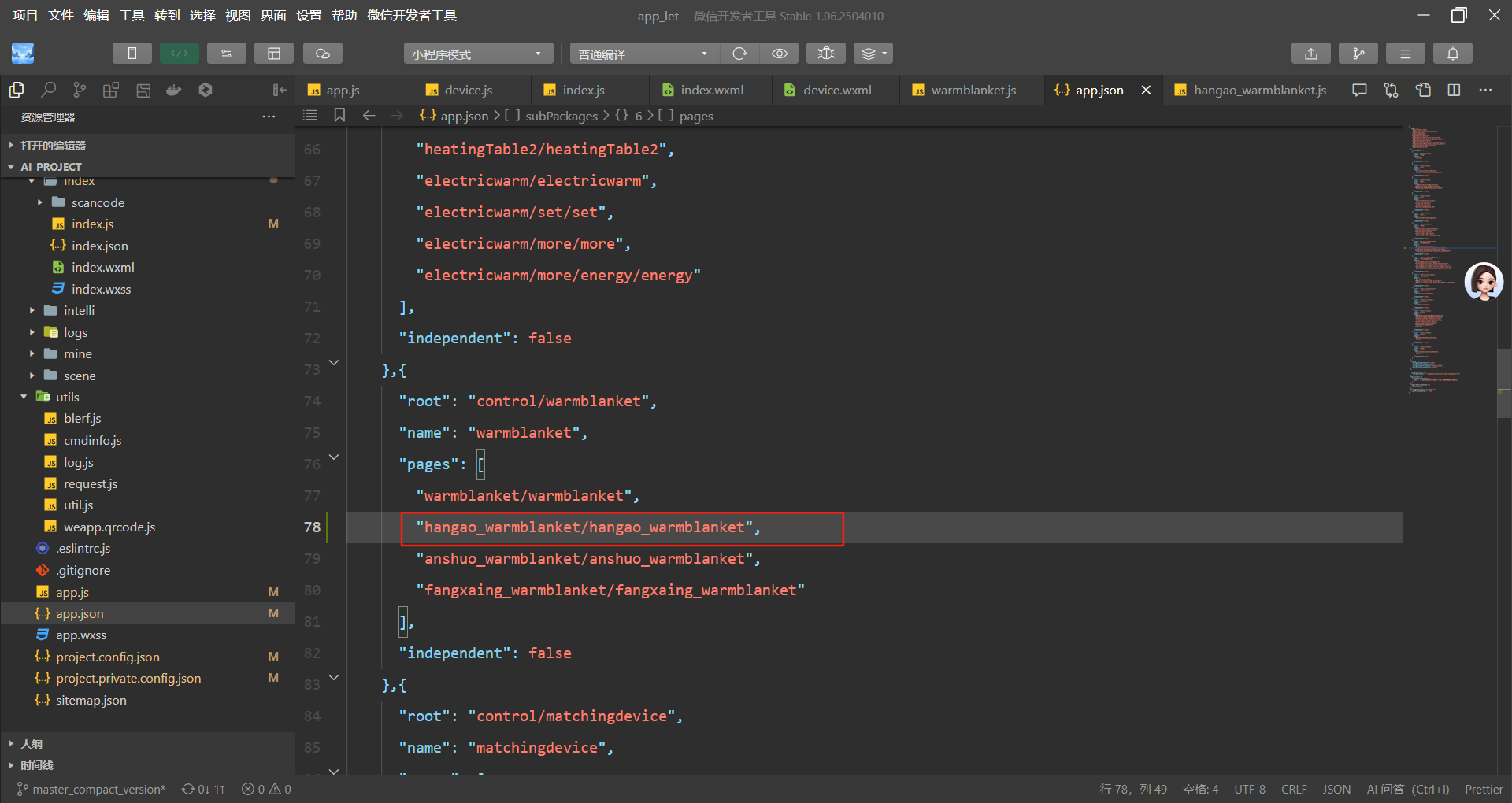The width and height of the screenshot is (1512, 803).
Task: Click the real device debug bug icon
Action: click(x=825, y=54)
